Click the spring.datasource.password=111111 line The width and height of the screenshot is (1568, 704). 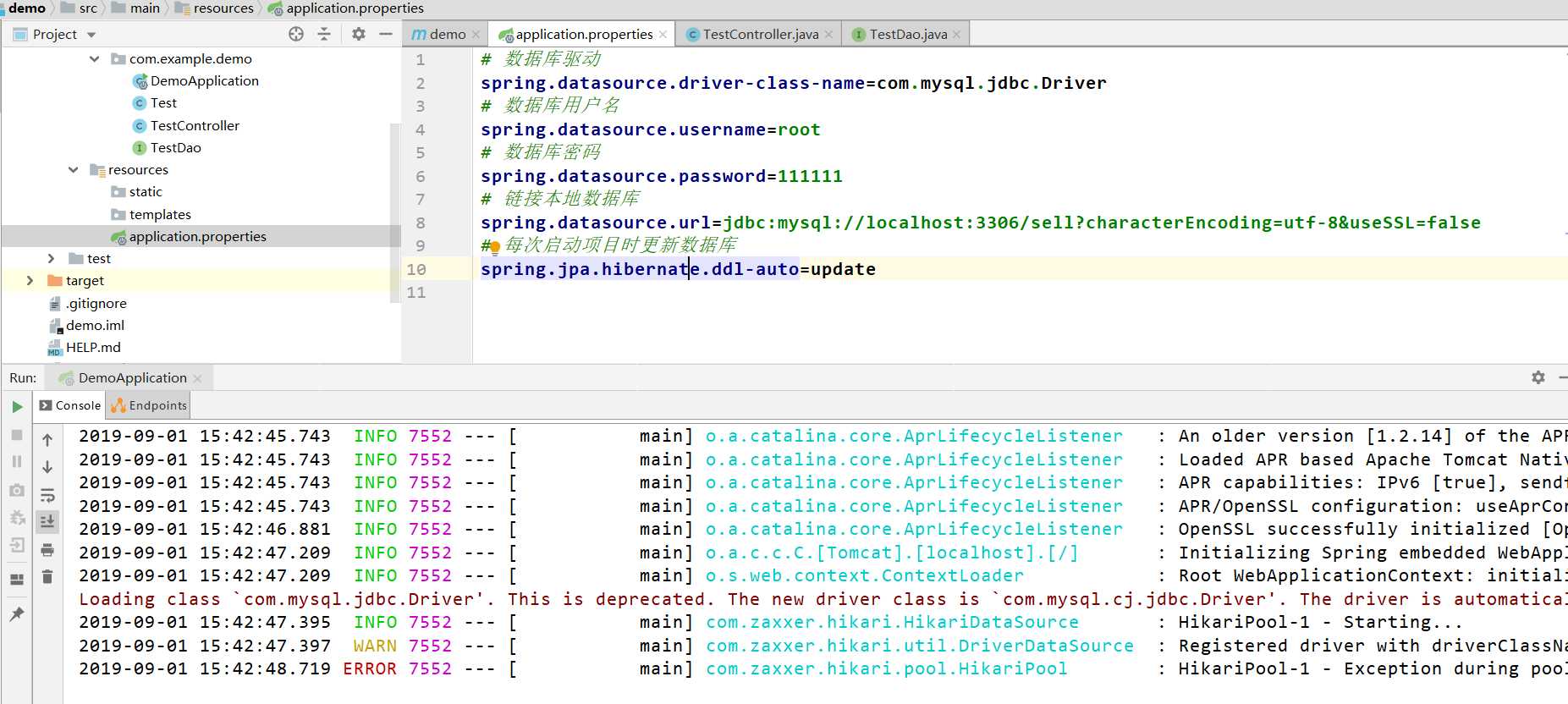(662, 176)
